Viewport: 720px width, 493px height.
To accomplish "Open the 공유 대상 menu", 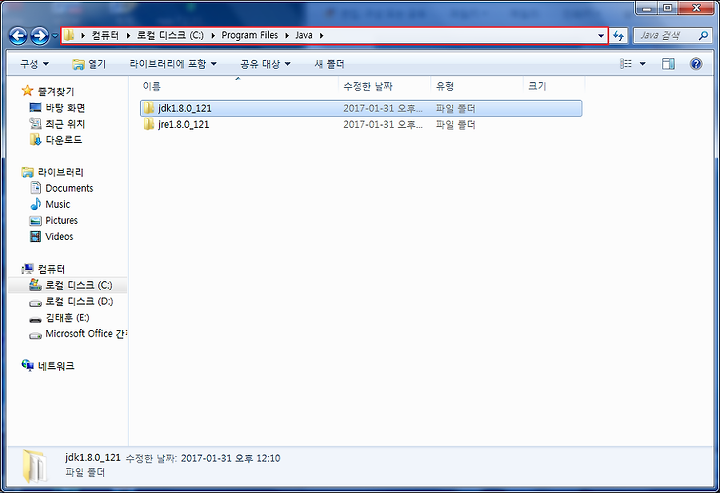I will click(x=265, y=64).
